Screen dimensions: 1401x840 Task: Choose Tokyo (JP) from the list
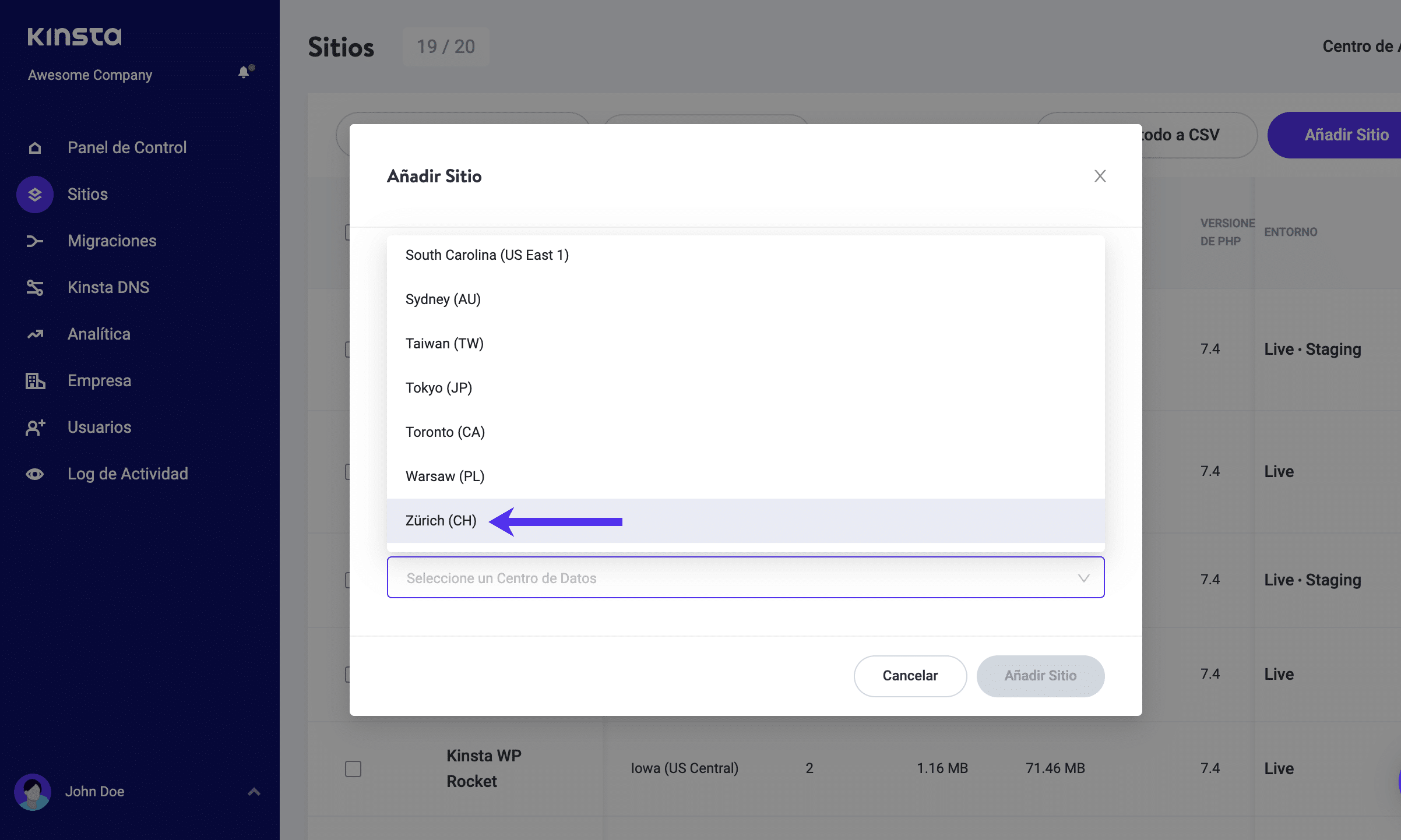(x=439, y=388)
